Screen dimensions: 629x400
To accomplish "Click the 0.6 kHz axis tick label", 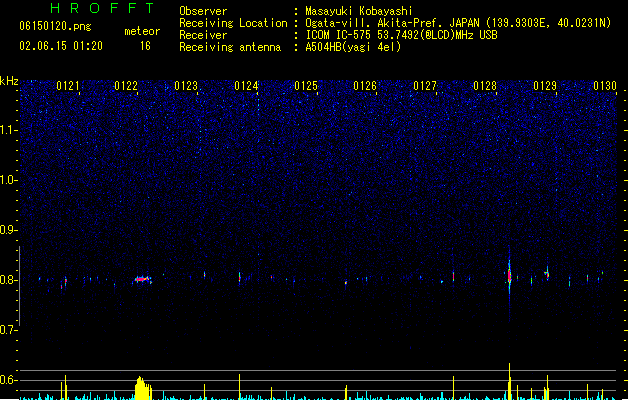I will pyautogui.click(x=8, y=380).
